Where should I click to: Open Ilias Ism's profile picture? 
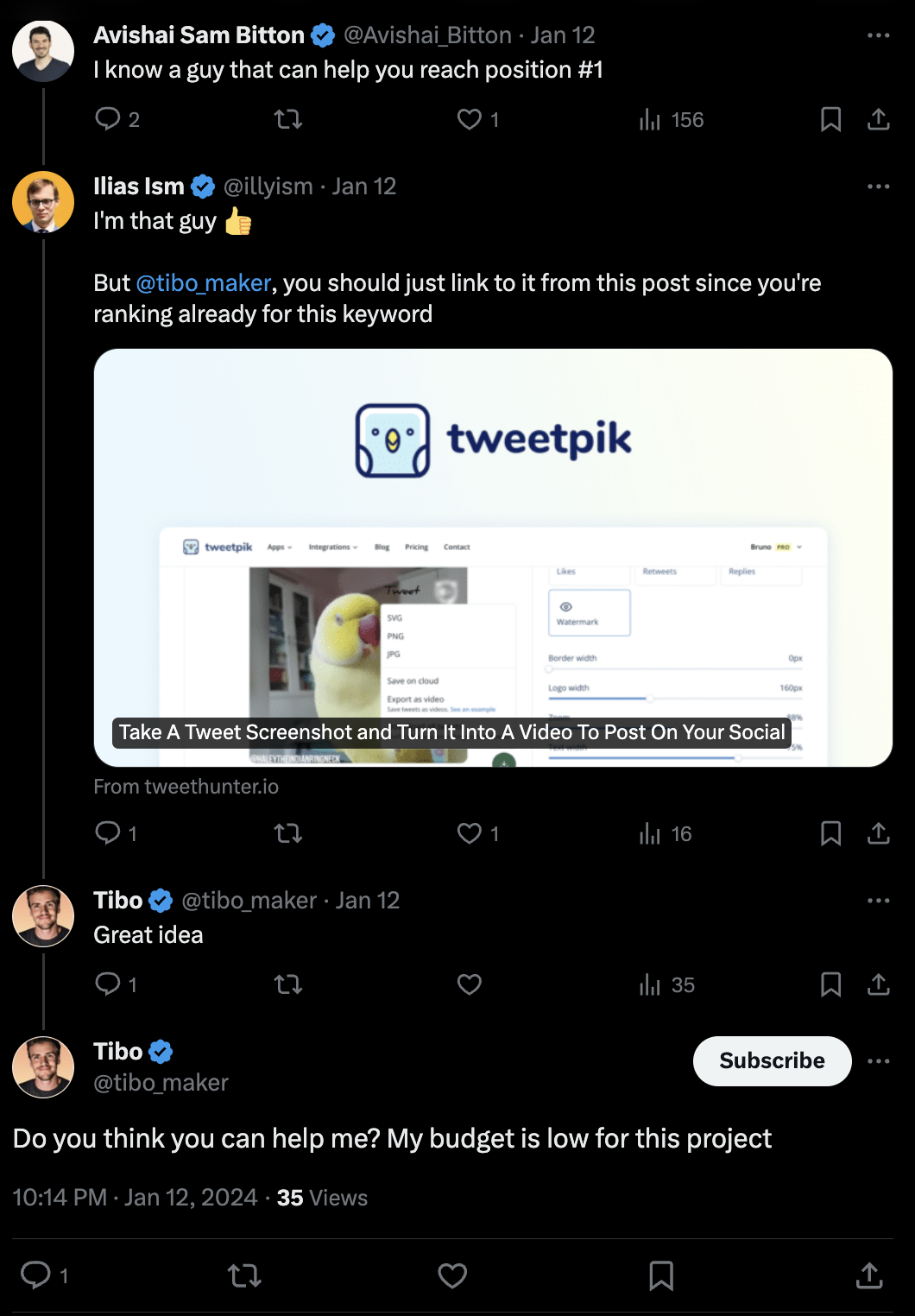coord(43,202)
